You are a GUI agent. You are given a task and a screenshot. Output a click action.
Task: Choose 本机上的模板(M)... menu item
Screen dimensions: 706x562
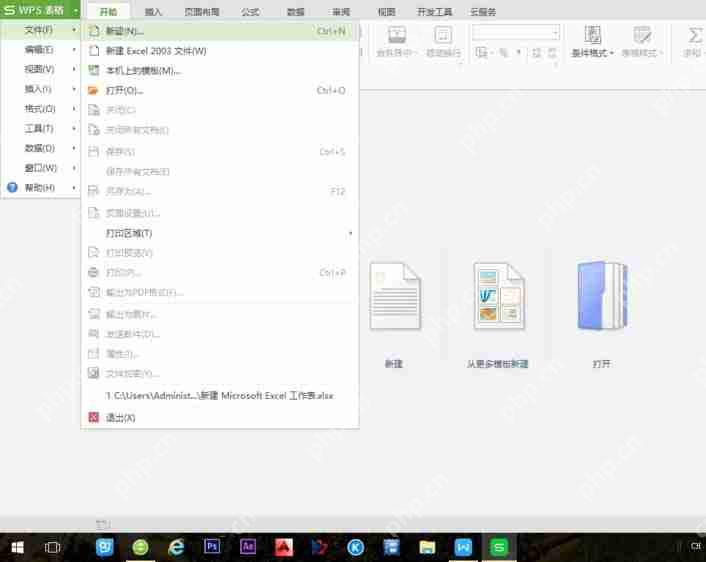pyautogui.click(x=220, y=71)
